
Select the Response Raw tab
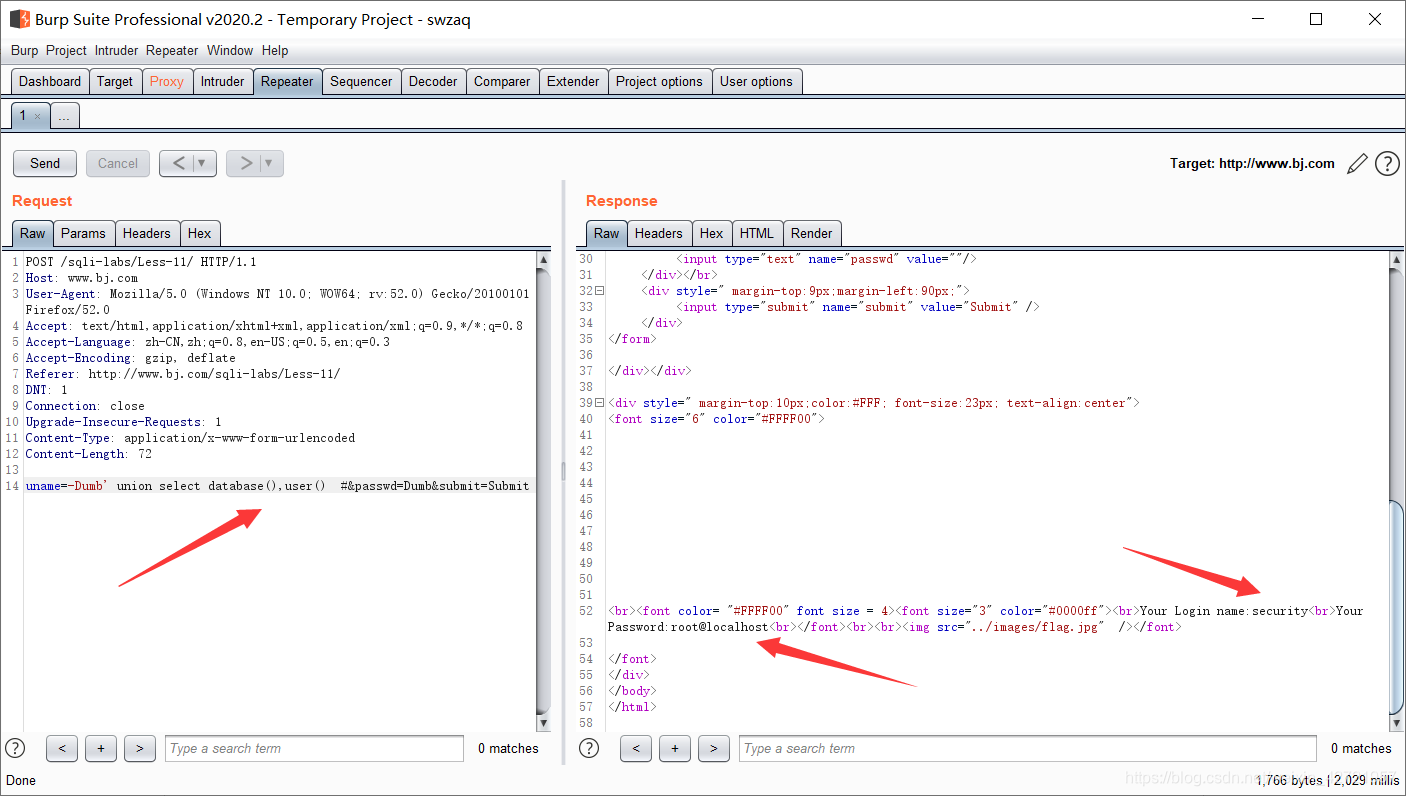(607, 233)
